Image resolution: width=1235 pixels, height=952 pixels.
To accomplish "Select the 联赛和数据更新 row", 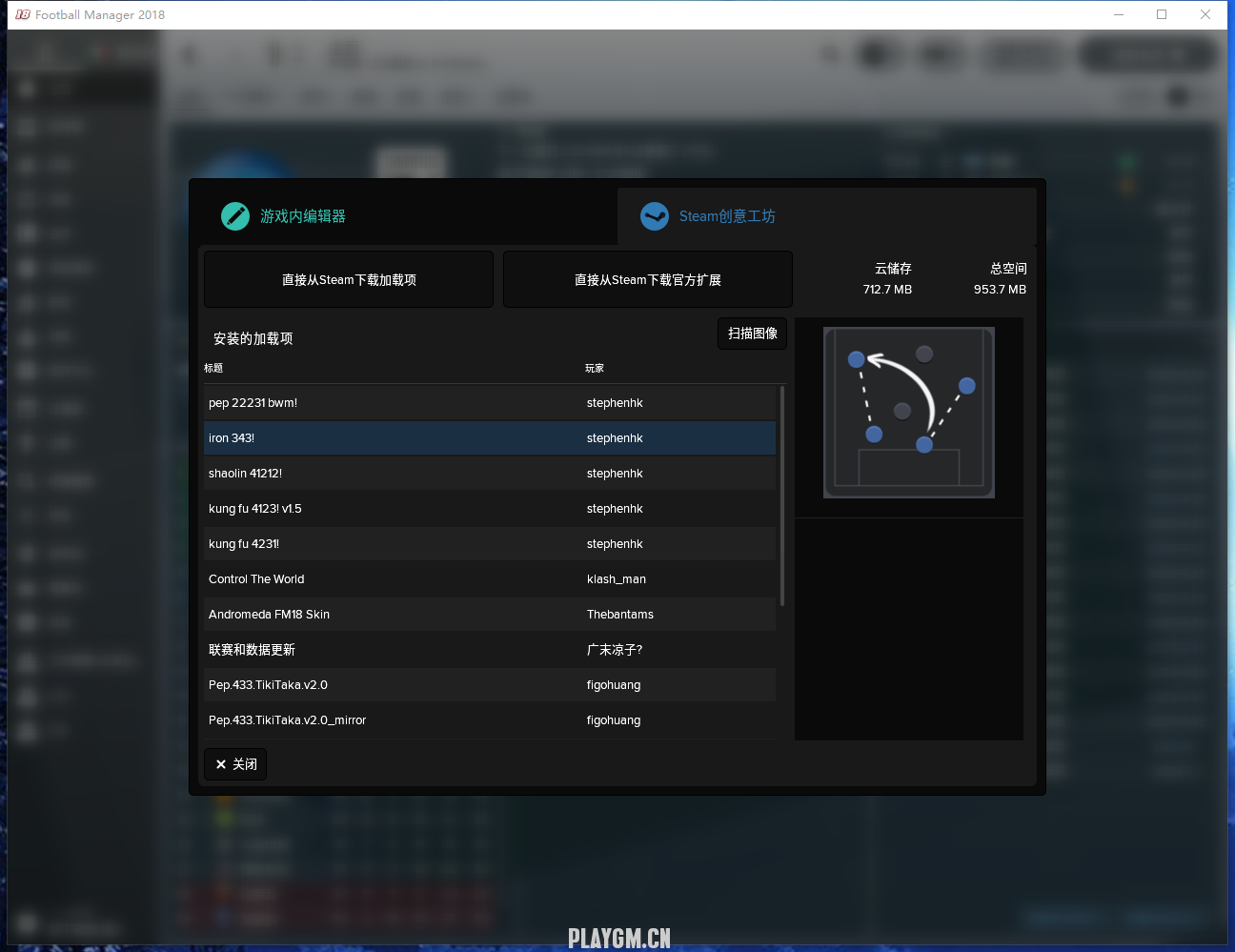I will pyautogui.click(x=490, y=650).
